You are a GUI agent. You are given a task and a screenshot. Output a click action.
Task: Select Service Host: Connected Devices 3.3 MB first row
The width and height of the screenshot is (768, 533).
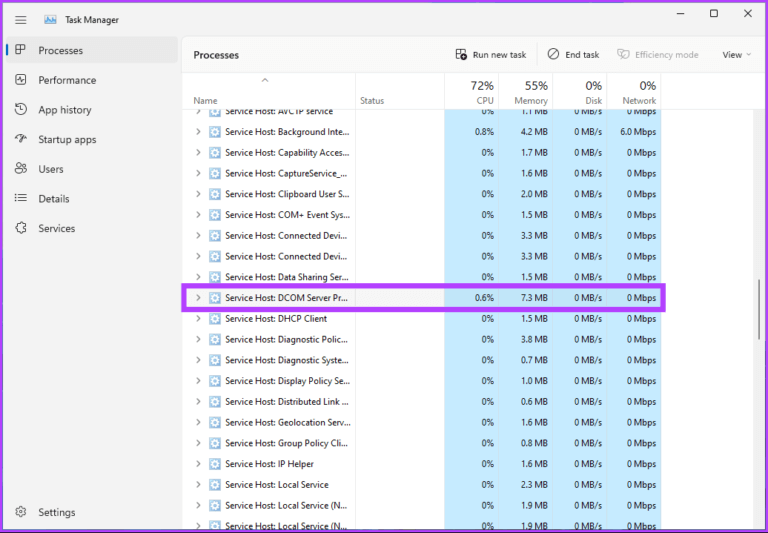tap(422, 236)
